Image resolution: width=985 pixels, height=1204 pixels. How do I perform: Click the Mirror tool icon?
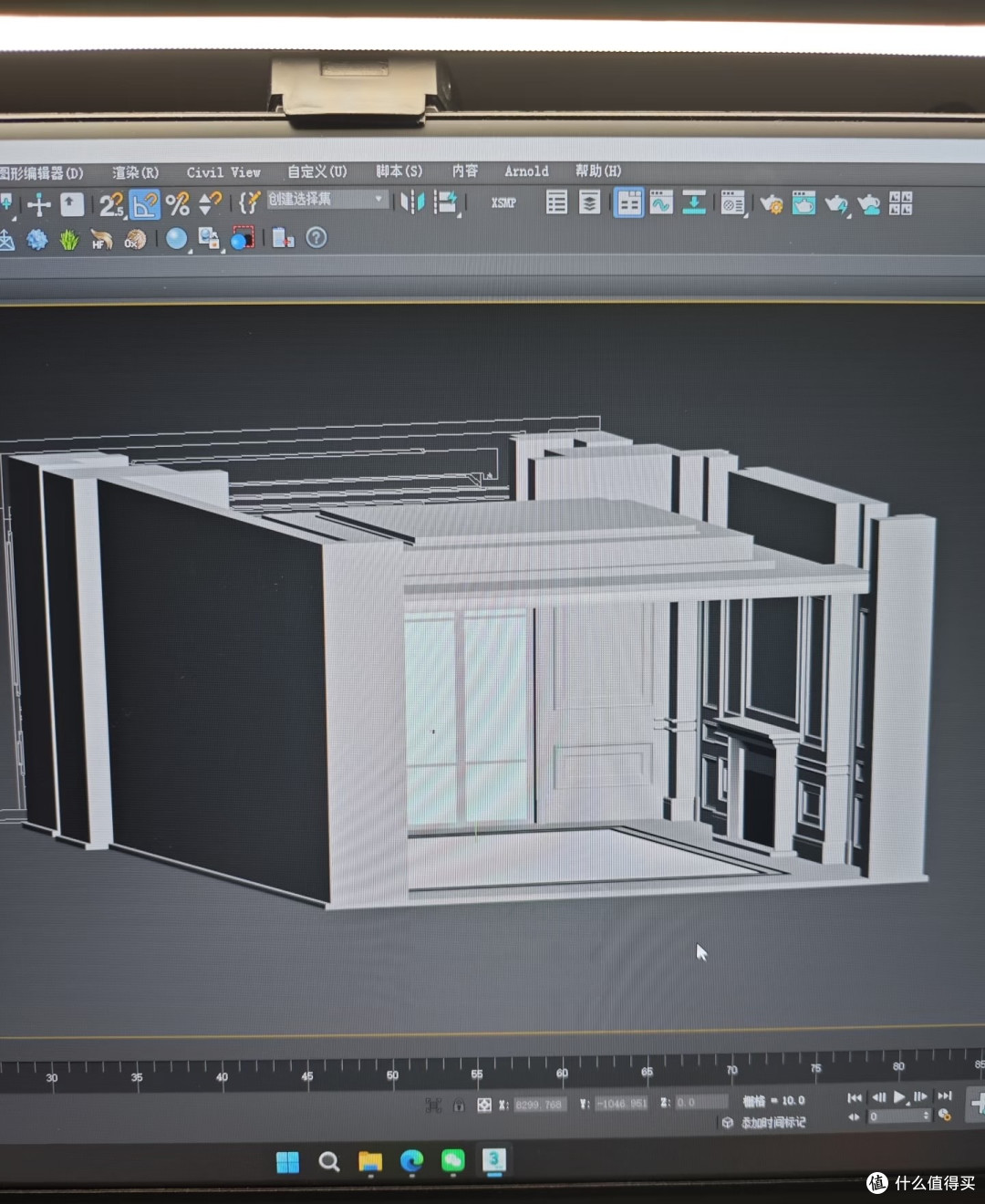click(x=412, y=202)
